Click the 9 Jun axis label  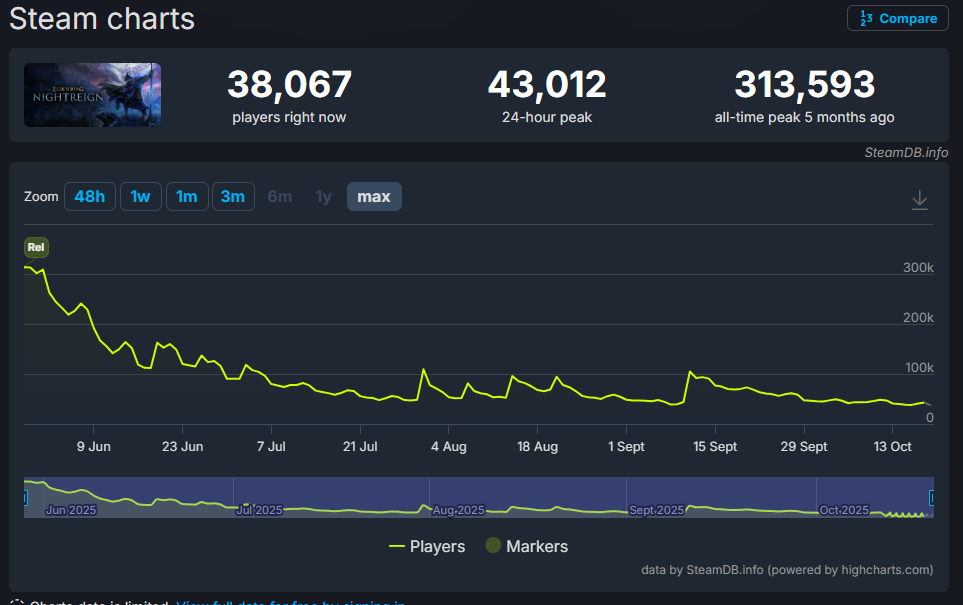click(93, 447)
